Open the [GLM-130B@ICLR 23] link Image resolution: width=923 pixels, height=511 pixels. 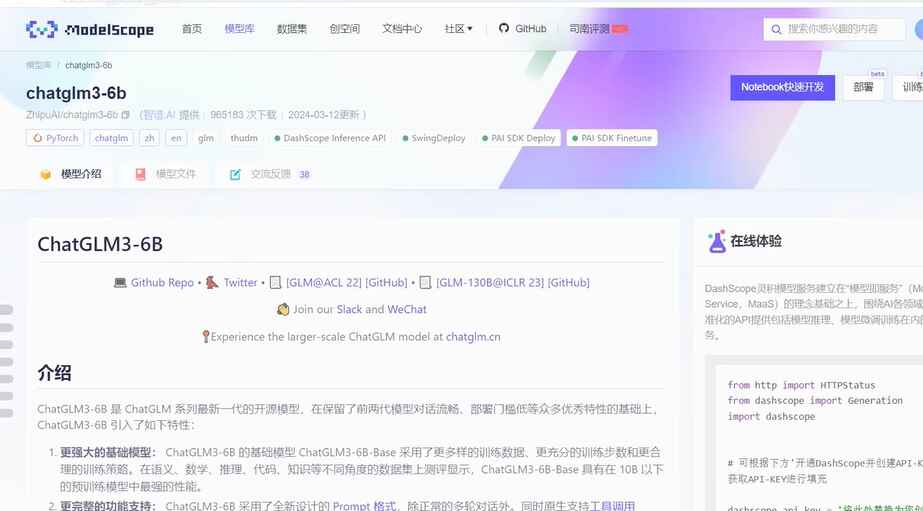490,283
